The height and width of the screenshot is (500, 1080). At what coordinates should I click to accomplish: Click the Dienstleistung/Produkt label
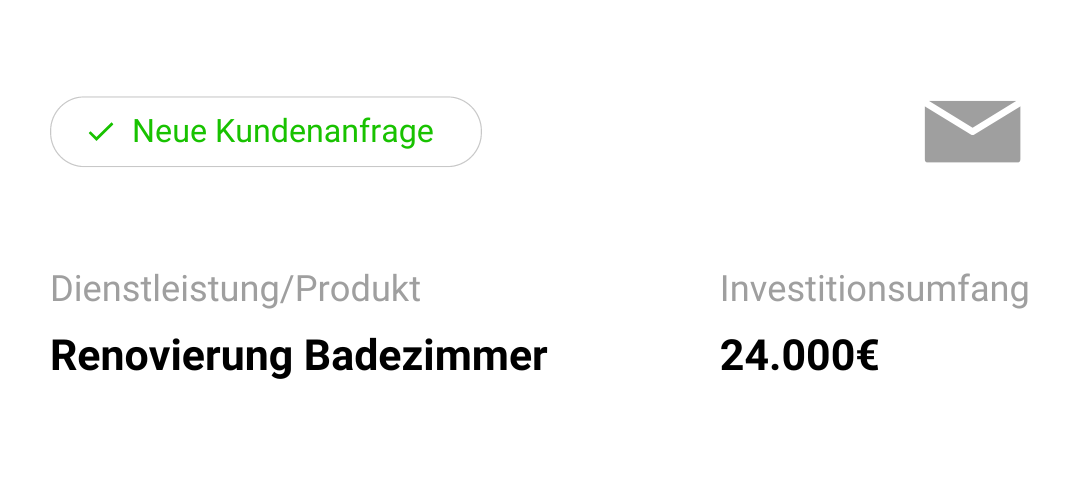236,289
